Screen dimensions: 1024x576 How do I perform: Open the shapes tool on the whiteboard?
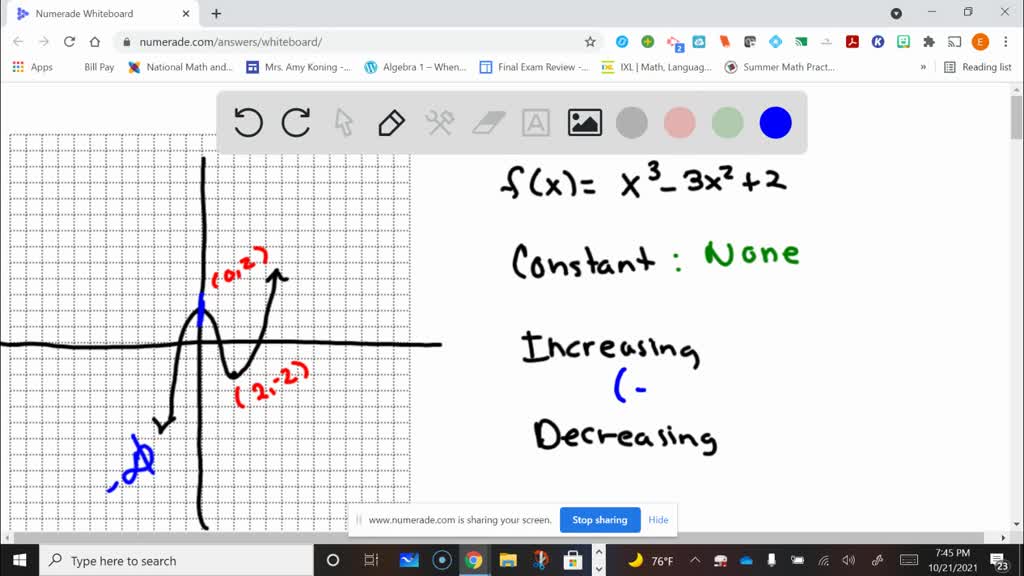pos(438,122)
